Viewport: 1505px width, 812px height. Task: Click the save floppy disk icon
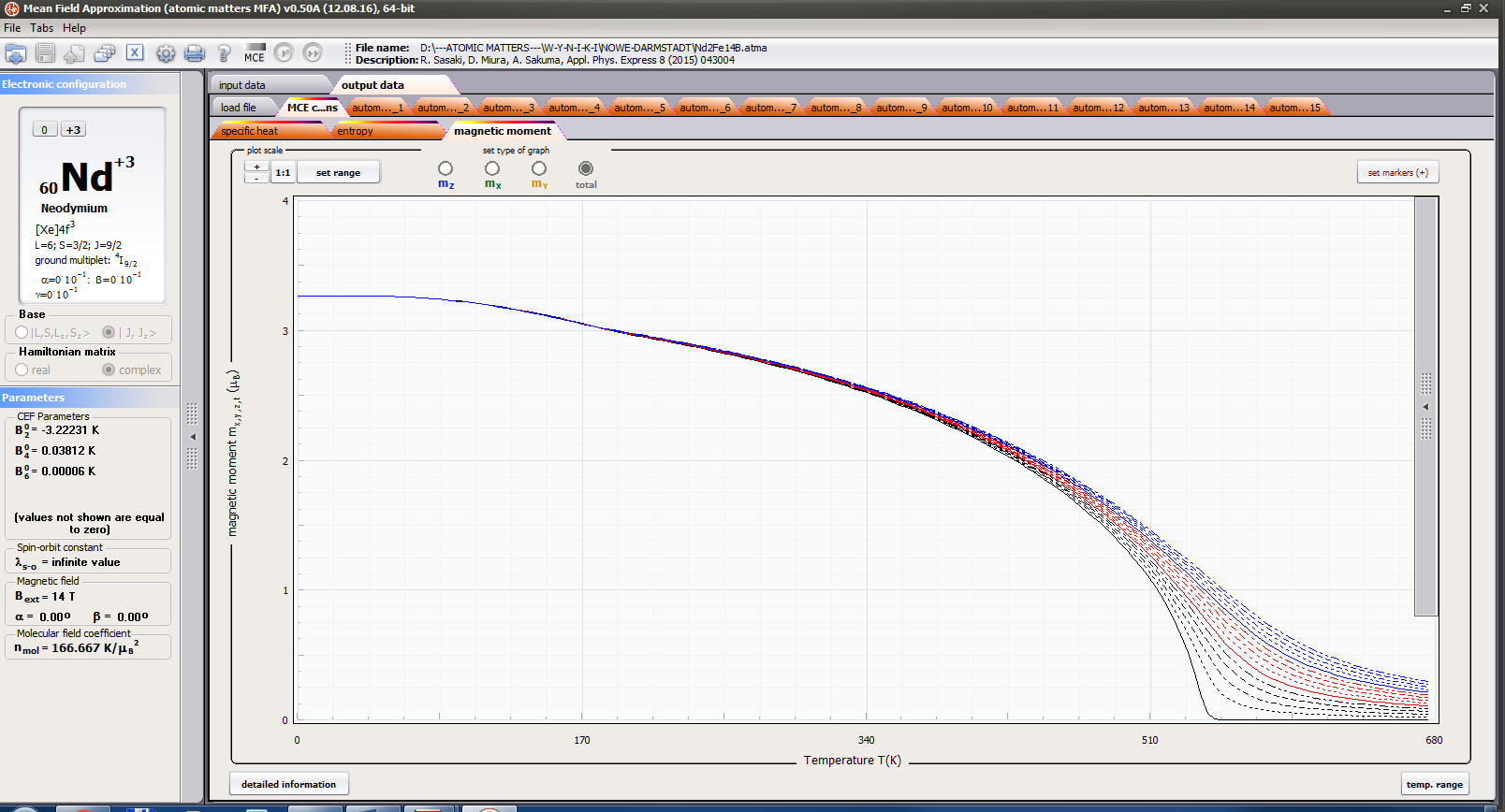pyautogui.click(x=45, y=53)
